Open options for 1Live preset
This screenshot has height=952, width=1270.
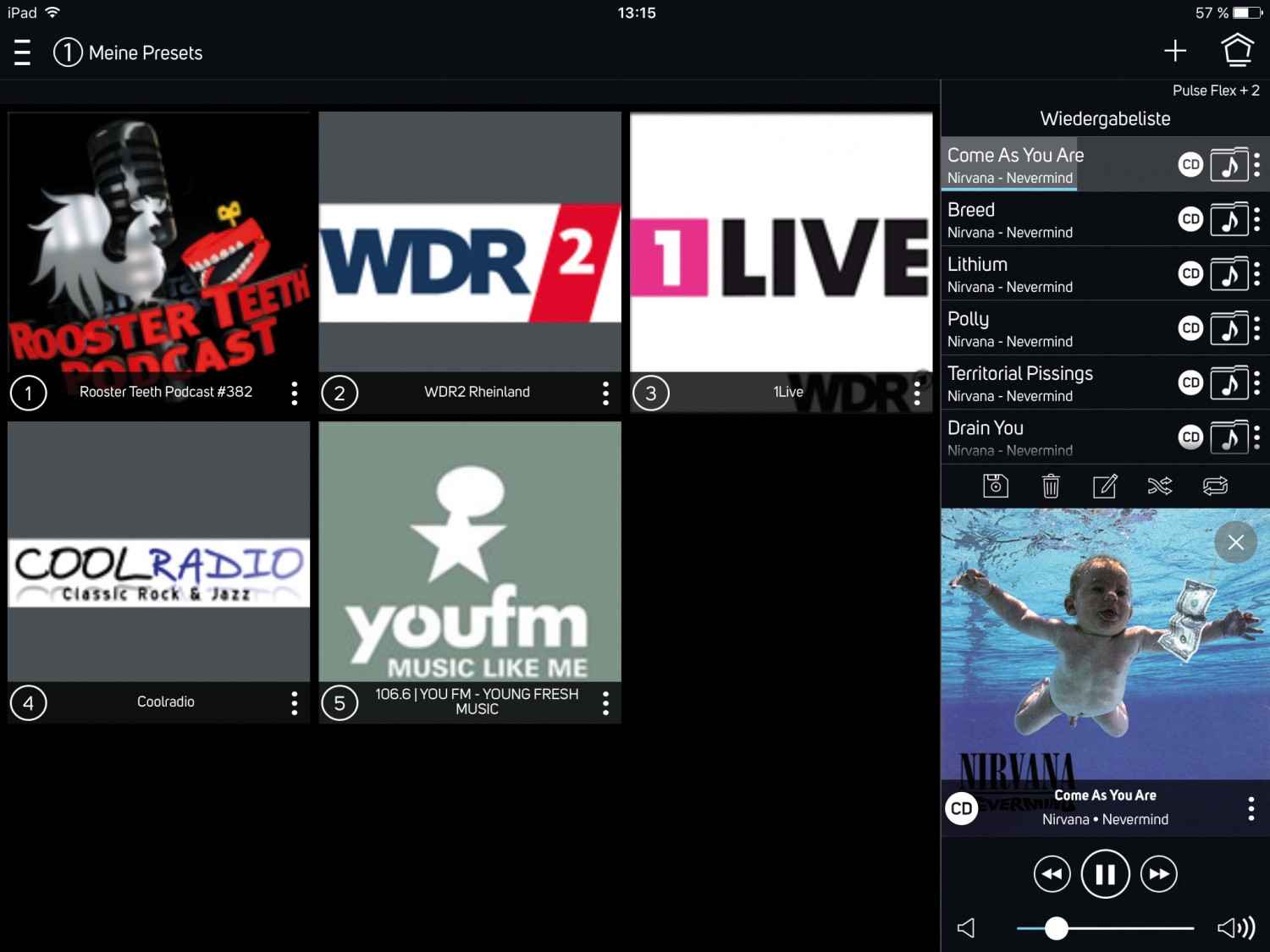pyautogui.click(x=917, y=393)
